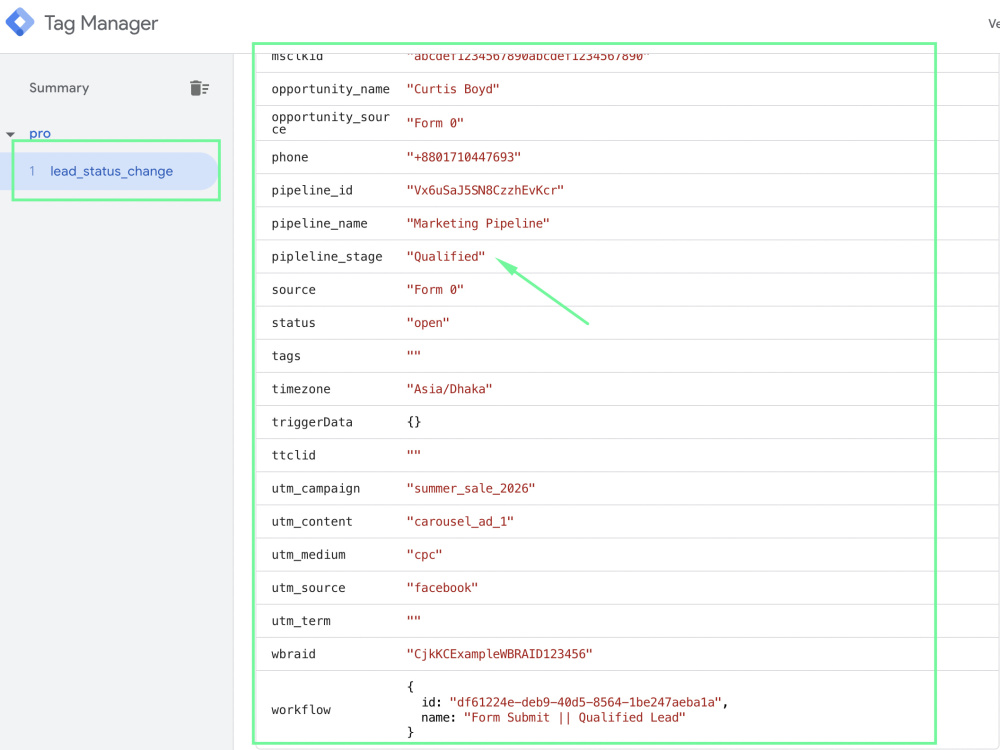Select the wbraid value "CjkKCExampleWBRAID123456"

(x=499, y=654)
